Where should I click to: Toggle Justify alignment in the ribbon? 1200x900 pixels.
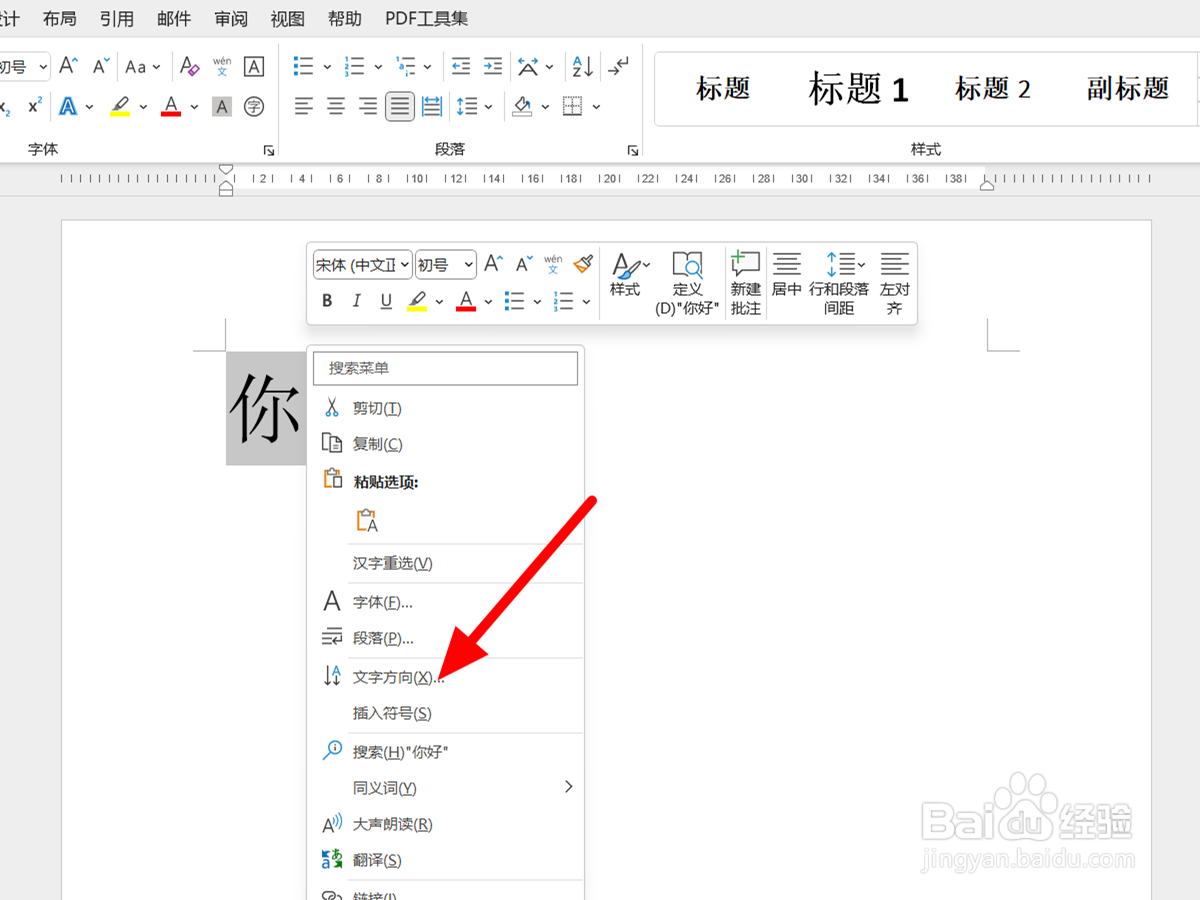(400, 106)
